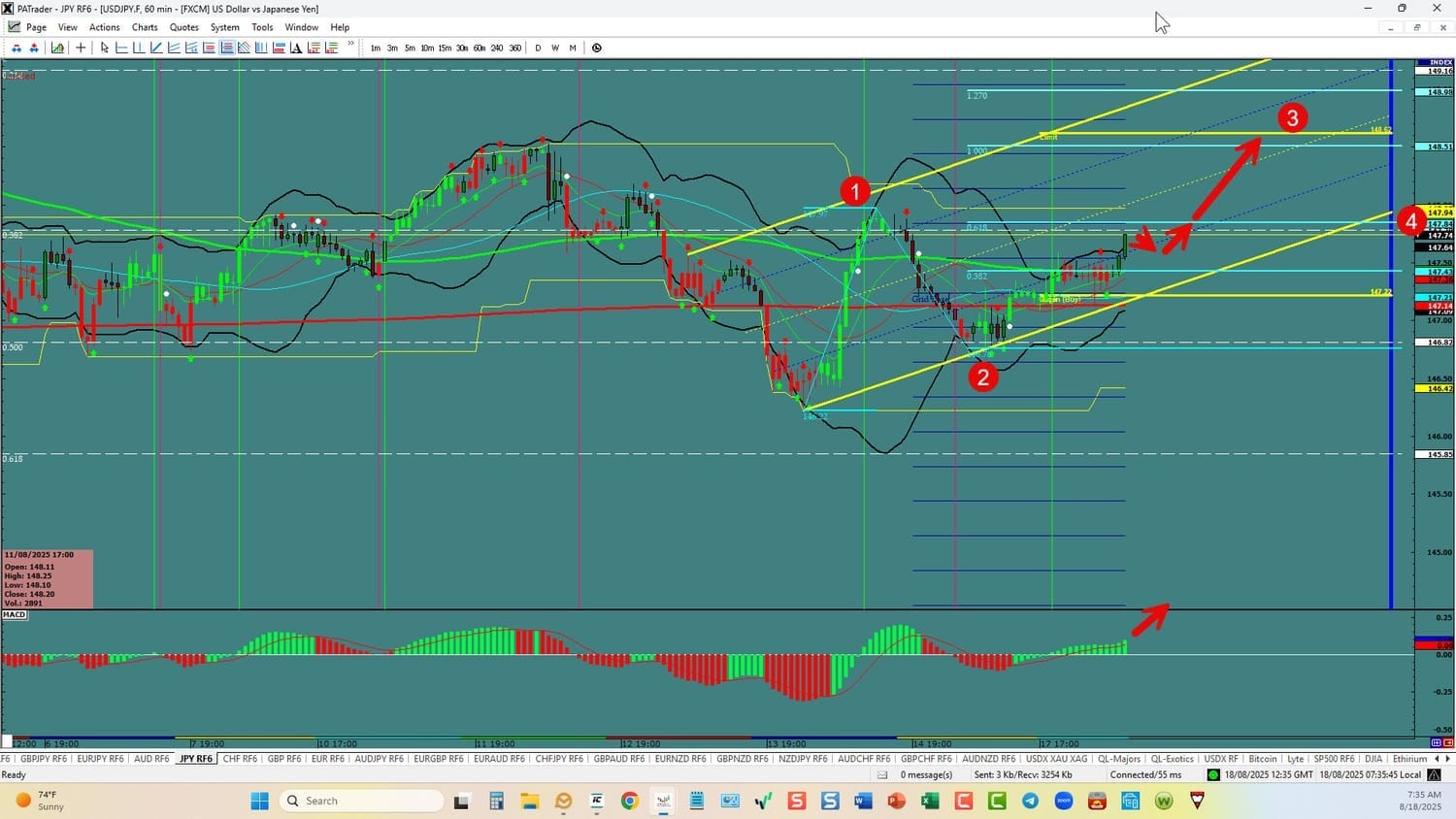Click the green connection status indicator
1456x819 pixels.
[1212, 774]
